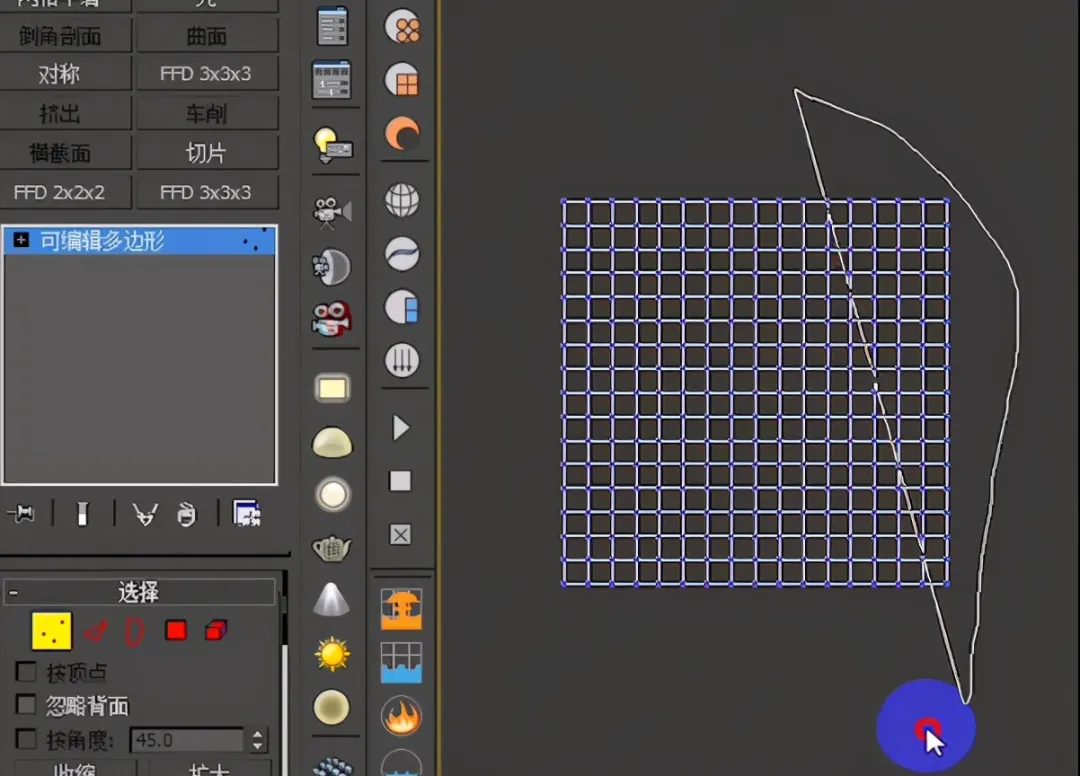Click the 切片 modifier button
This screenshot has height=776, width=1080.
pos(206,153)
